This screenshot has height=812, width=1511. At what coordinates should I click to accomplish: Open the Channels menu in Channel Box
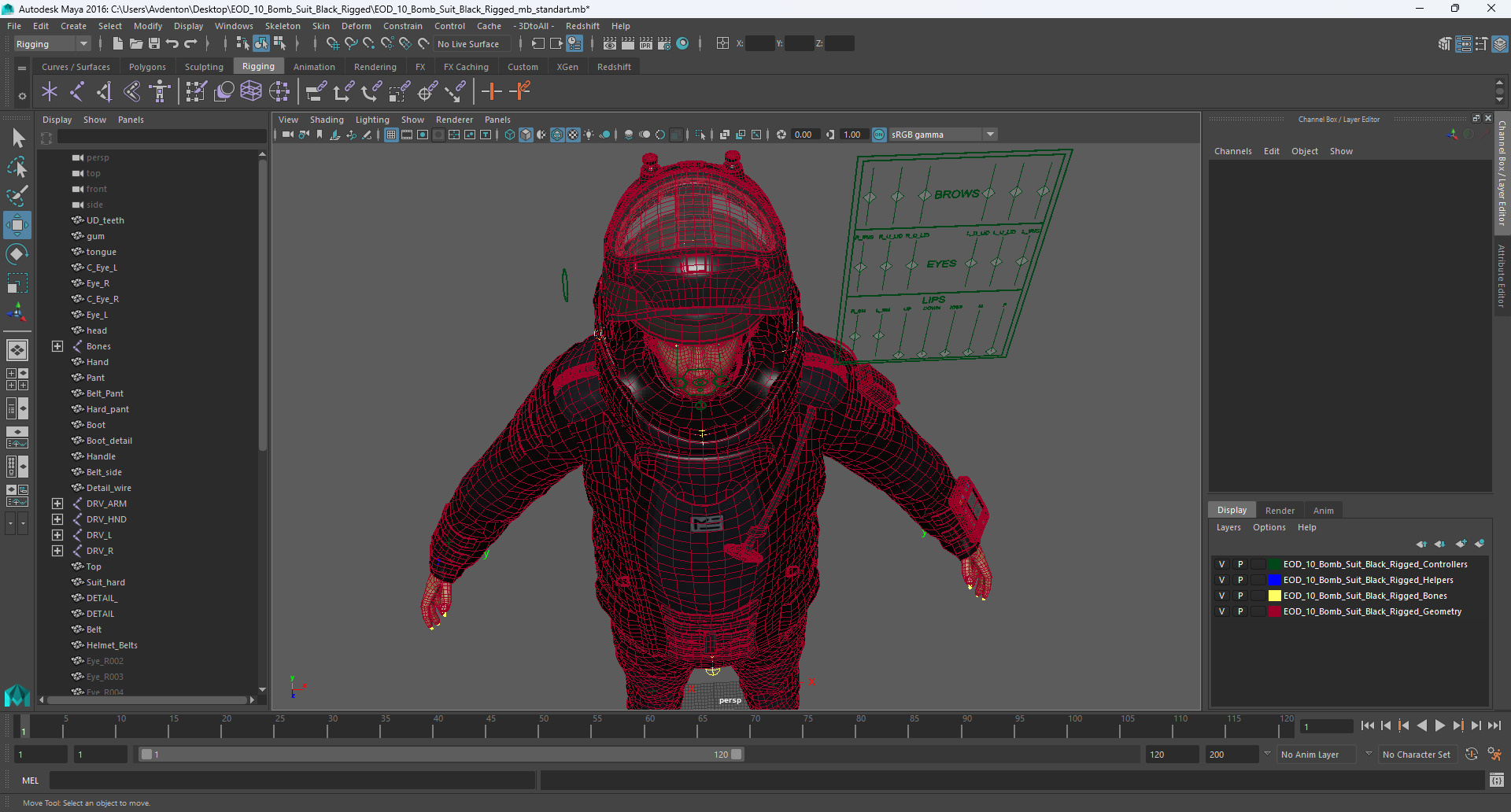point(1232,151)
